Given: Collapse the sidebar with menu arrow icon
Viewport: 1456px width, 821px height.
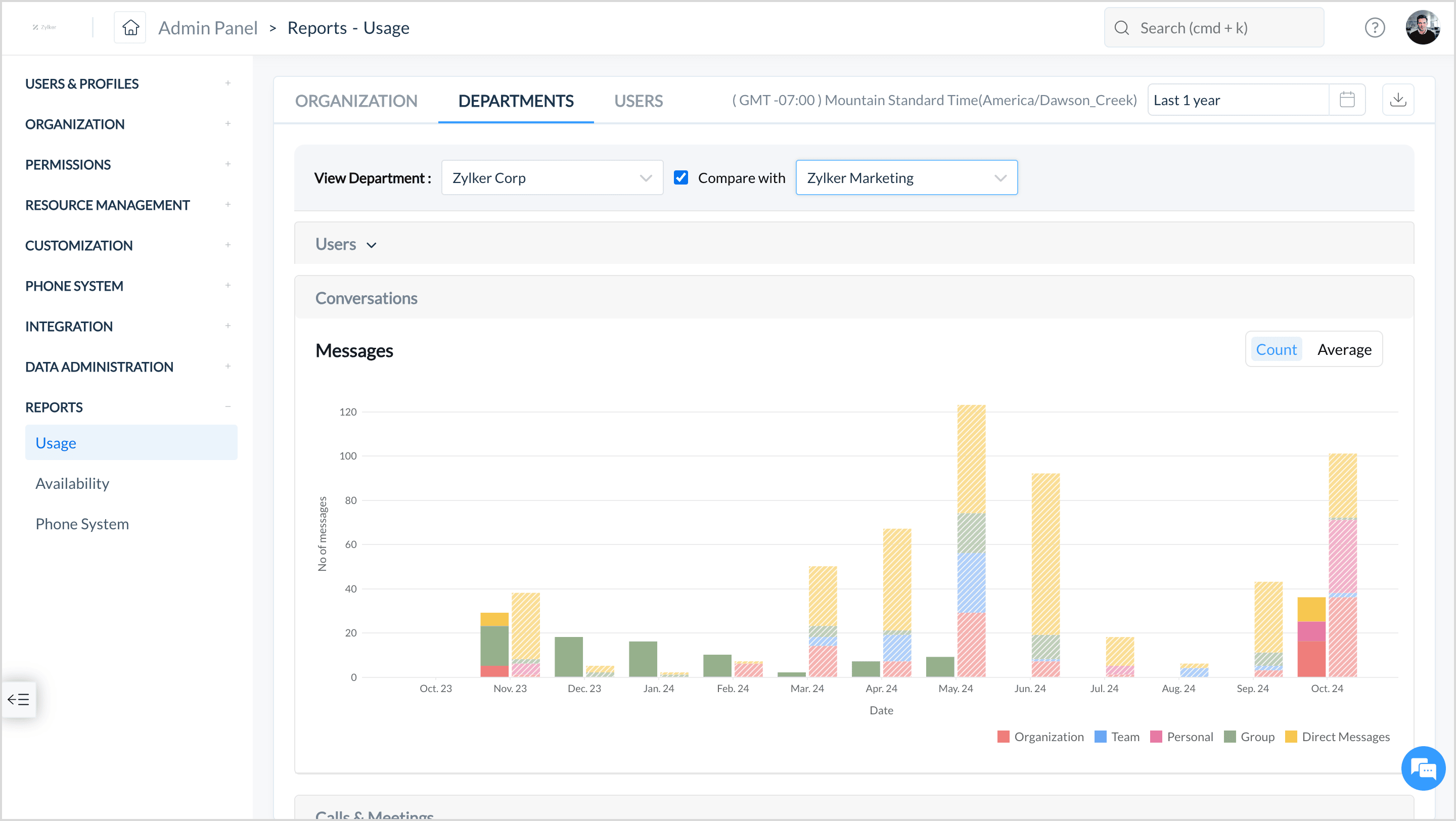Looking at the screenshot, I should tap(18, 699).
